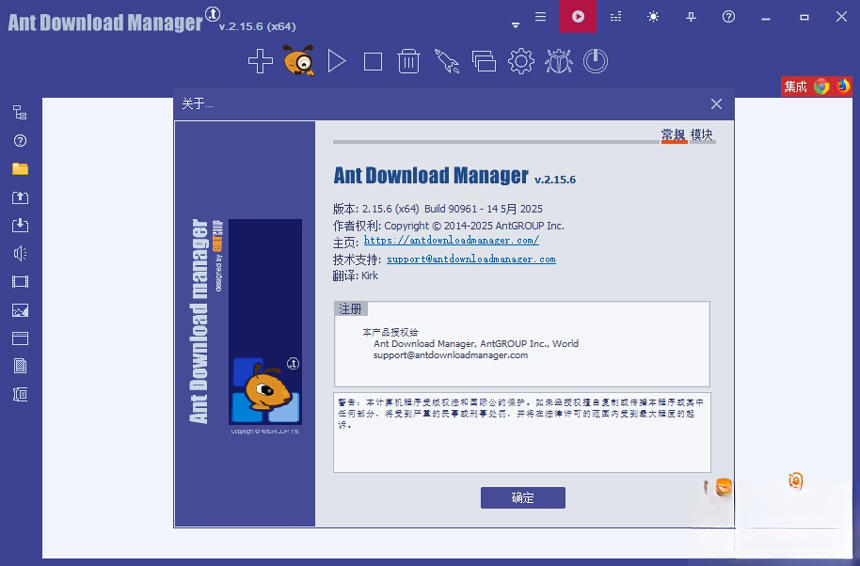860x566 pixels.
Task: Open settings with the gear icon
Action: (x=521, y=62)
